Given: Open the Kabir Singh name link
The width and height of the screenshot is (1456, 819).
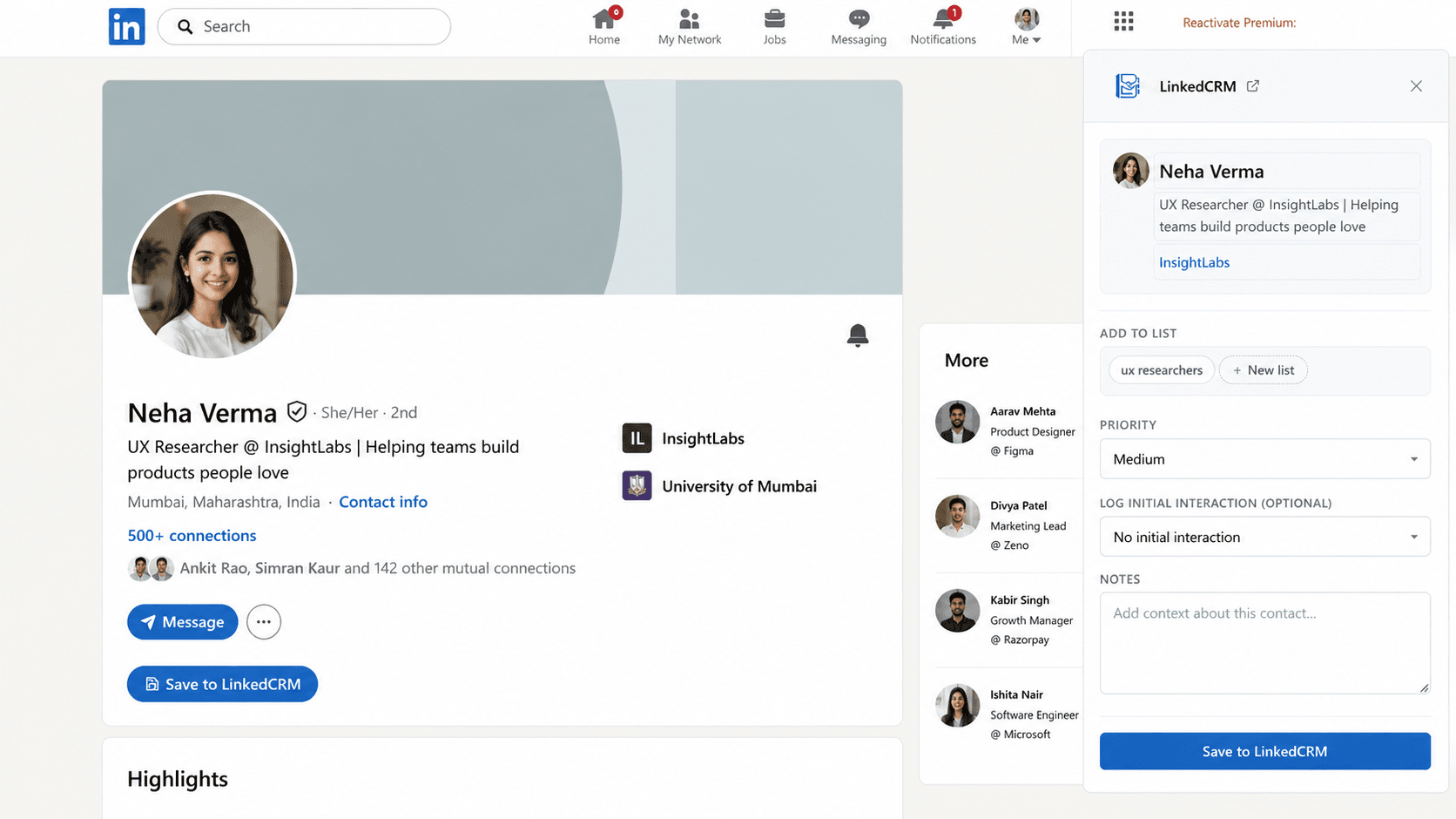Looking at the screenshot, I should coord(1020,600).
